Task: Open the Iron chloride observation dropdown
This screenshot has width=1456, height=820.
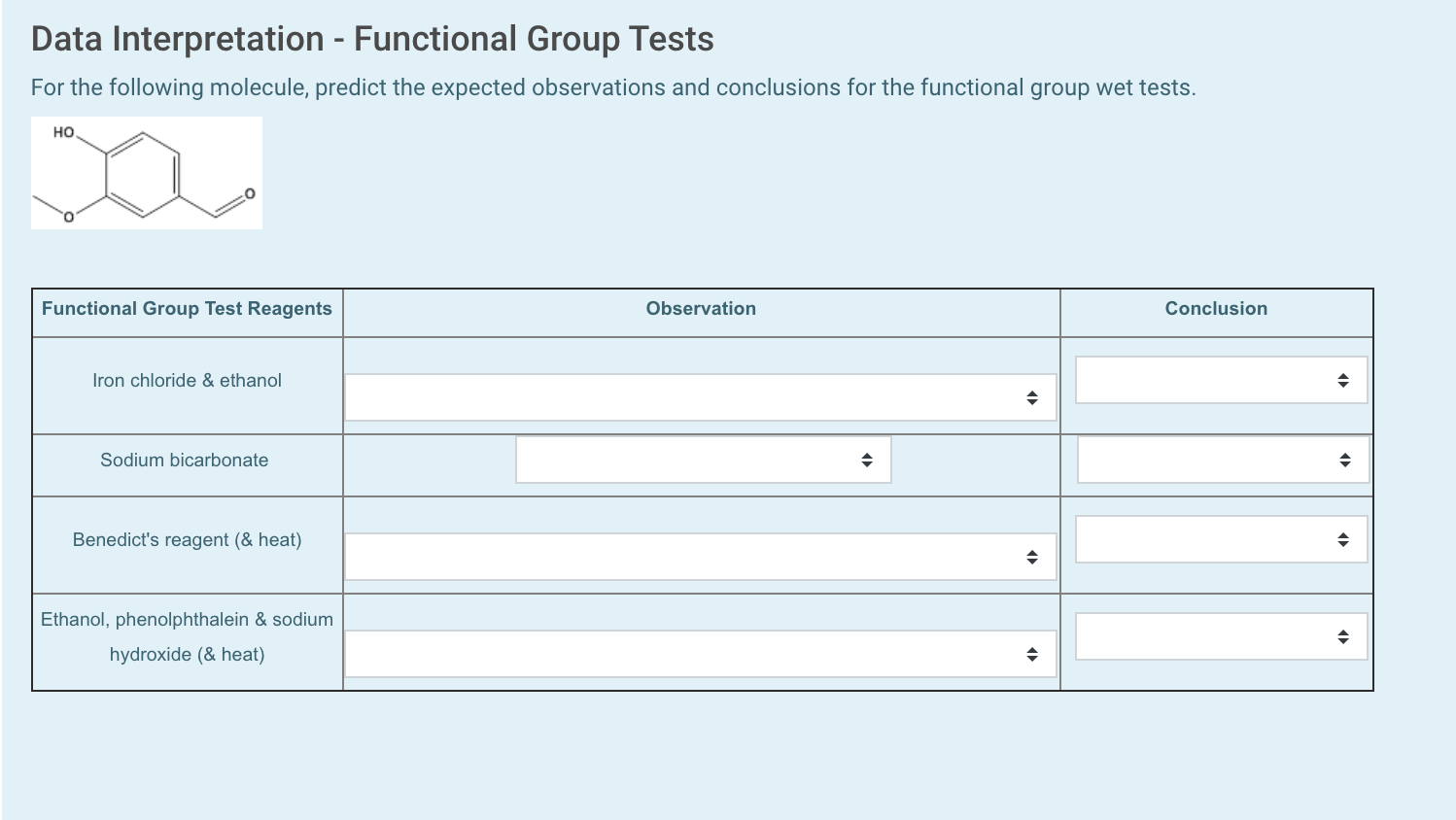Action: (x=698, y=396)
